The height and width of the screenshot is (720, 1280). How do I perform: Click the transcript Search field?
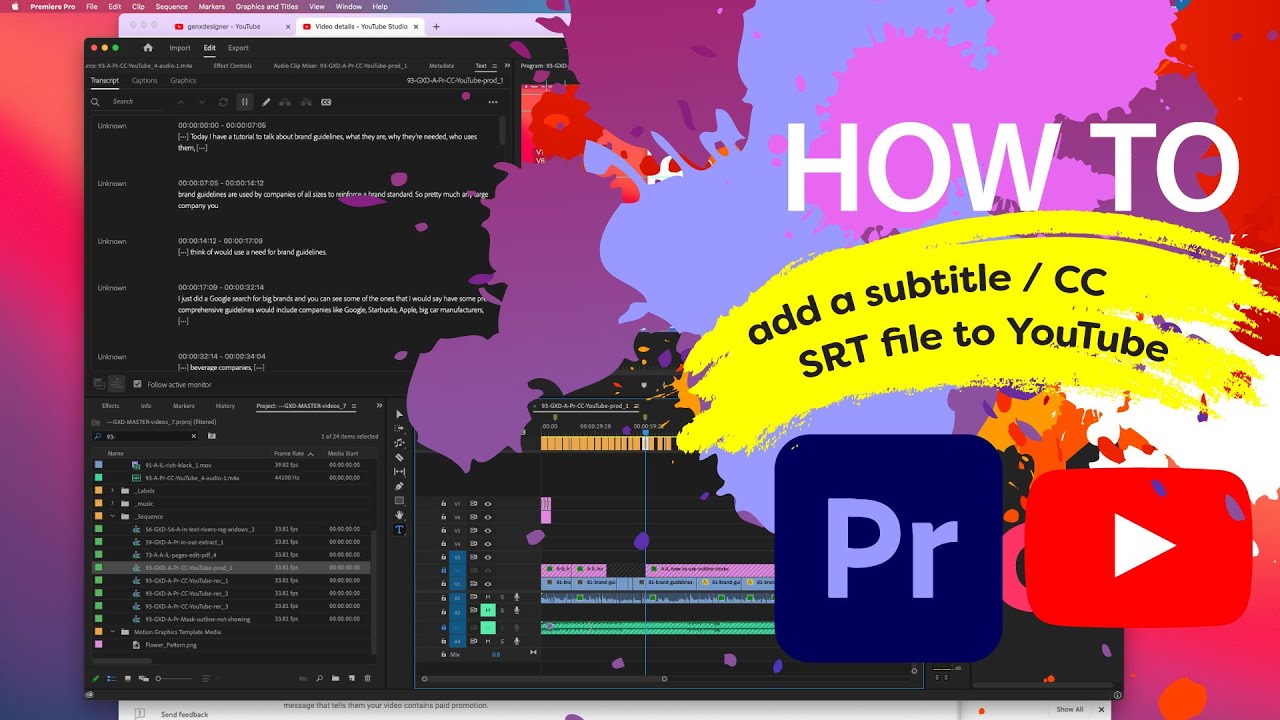click(x=135, y=102)
